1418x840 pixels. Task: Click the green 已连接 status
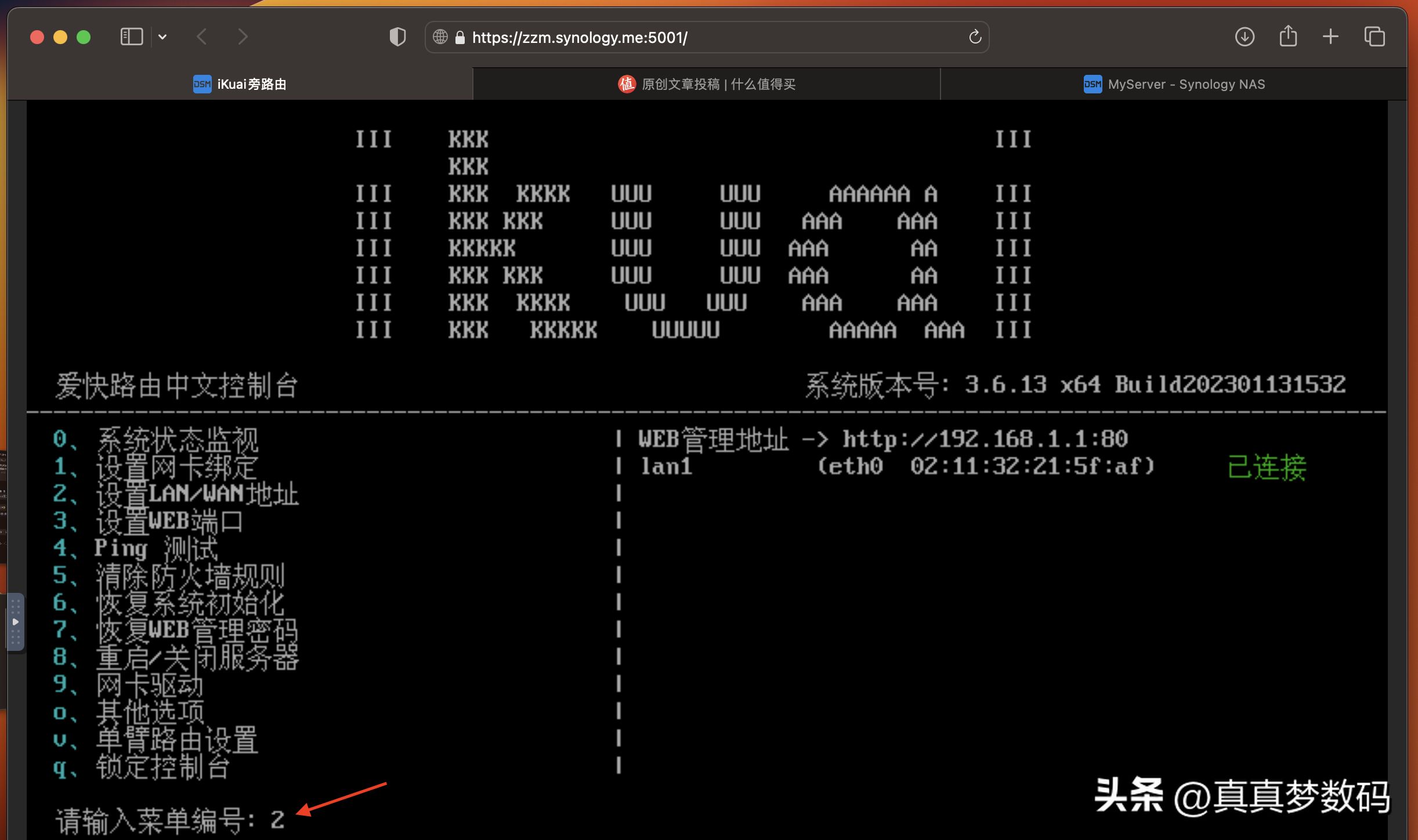click(x=1267, y=467)
